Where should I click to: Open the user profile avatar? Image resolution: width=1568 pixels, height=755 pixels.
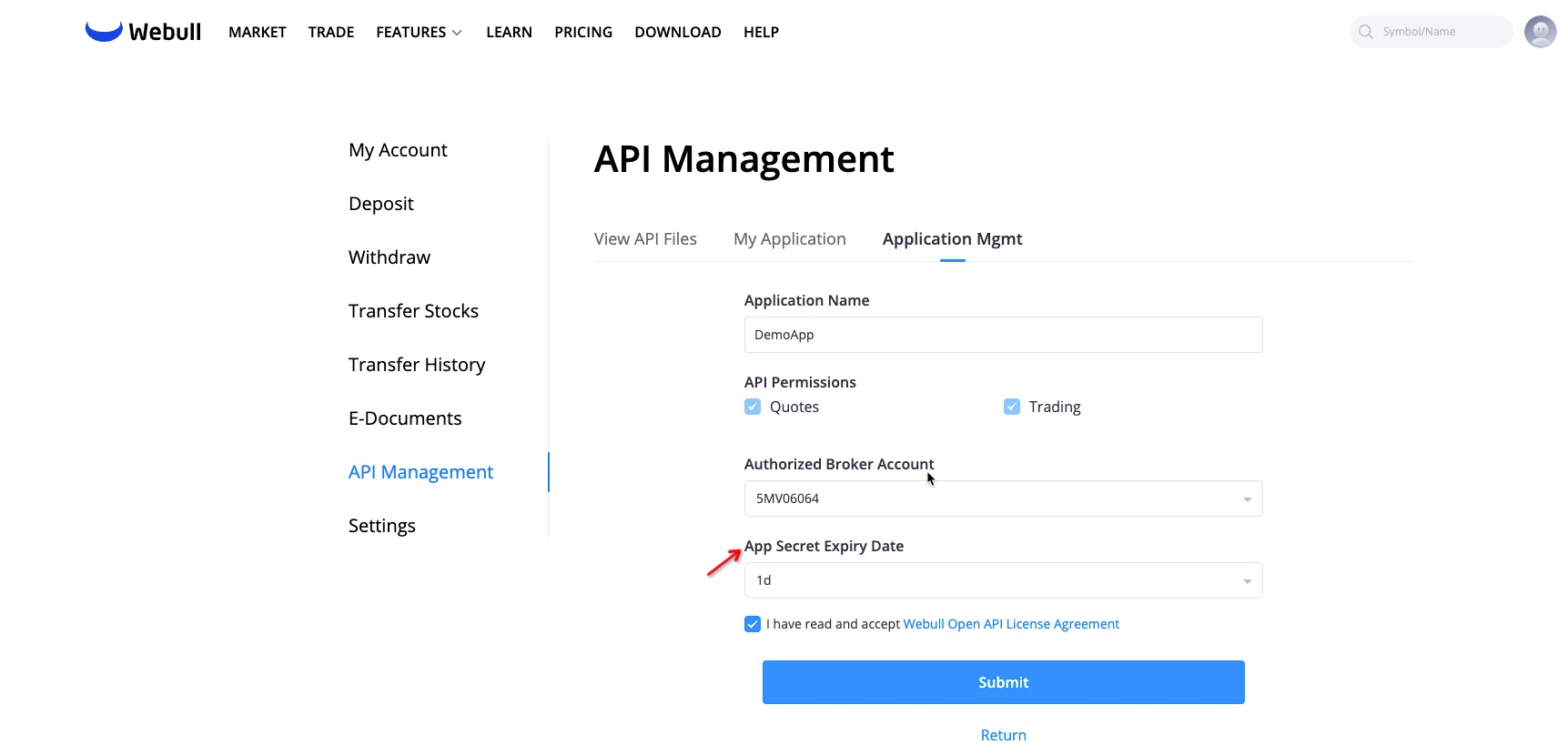(x=1540, y=32)
